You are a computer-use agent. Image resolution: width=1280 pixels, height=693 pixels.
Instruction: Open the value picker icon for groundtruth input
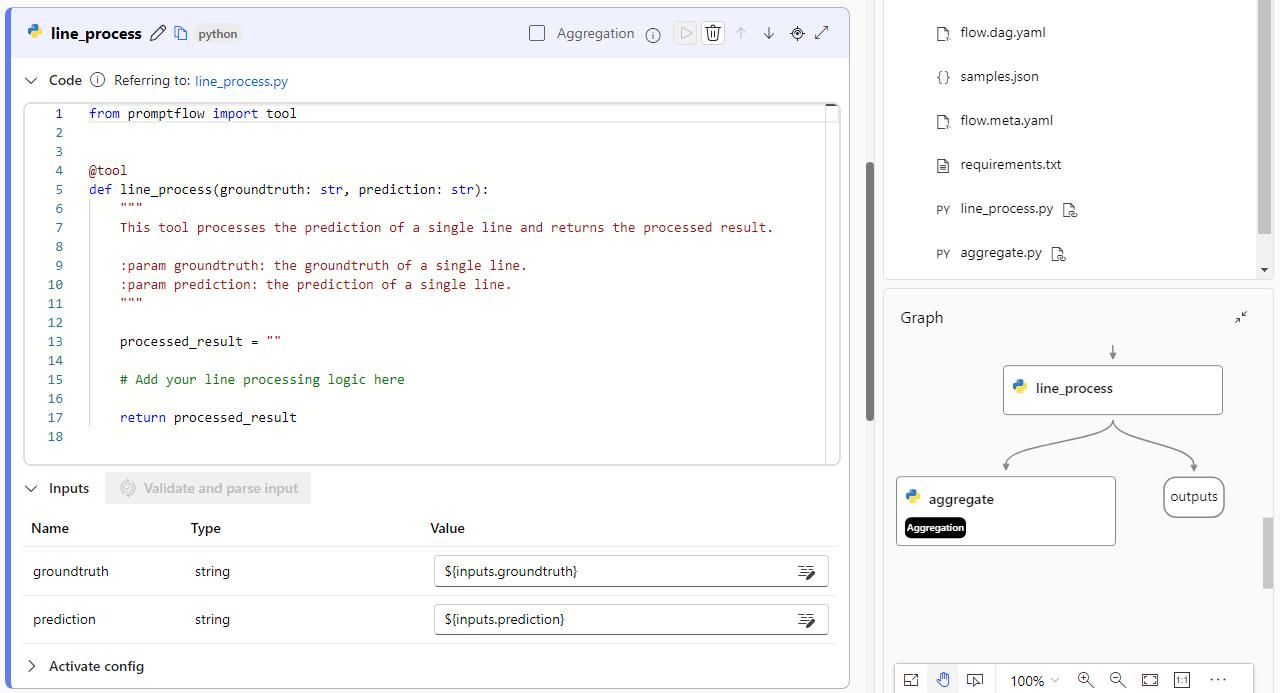click(806, 572)
